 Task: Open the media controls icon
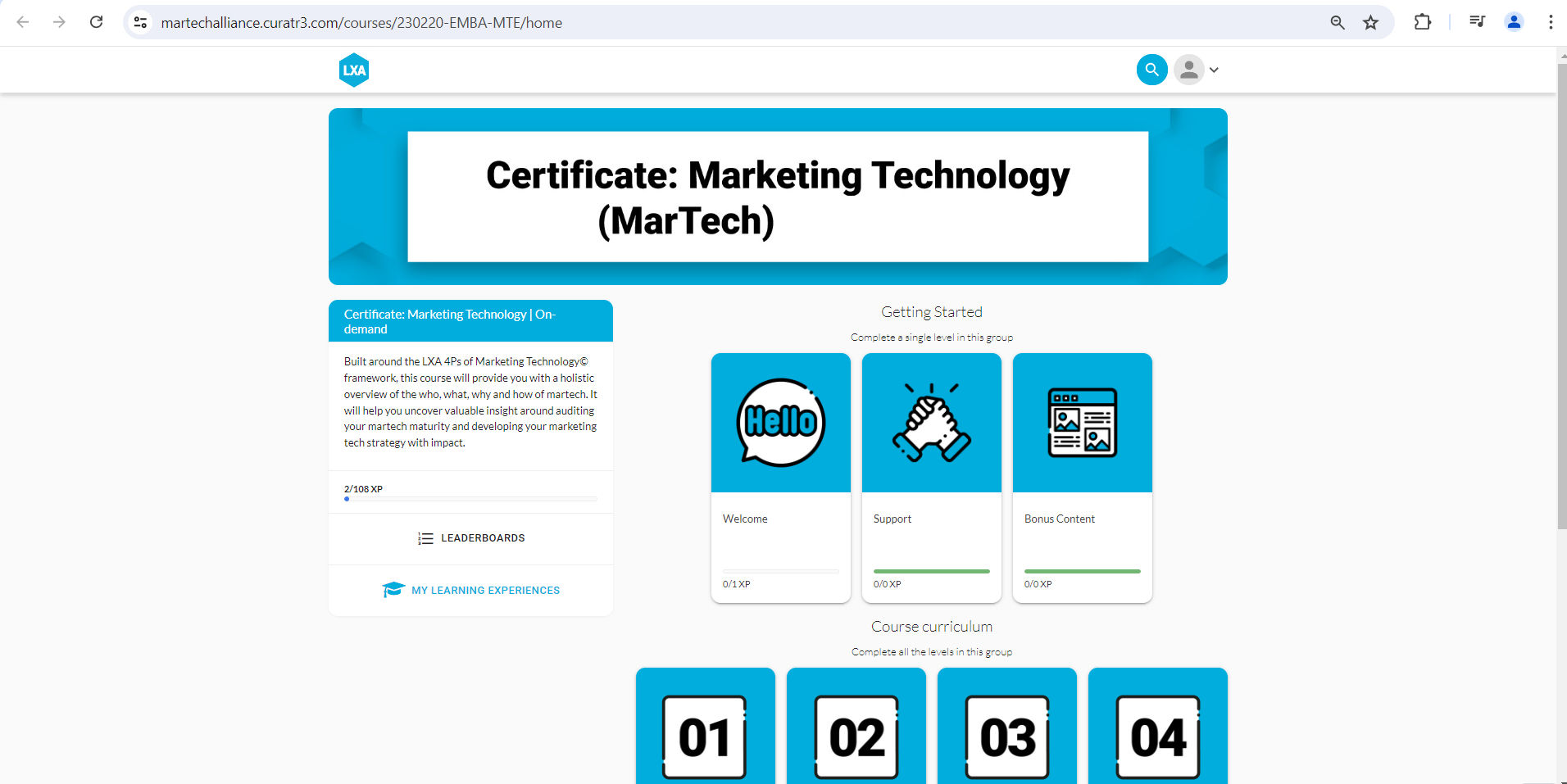click(x=1477, y=22)
